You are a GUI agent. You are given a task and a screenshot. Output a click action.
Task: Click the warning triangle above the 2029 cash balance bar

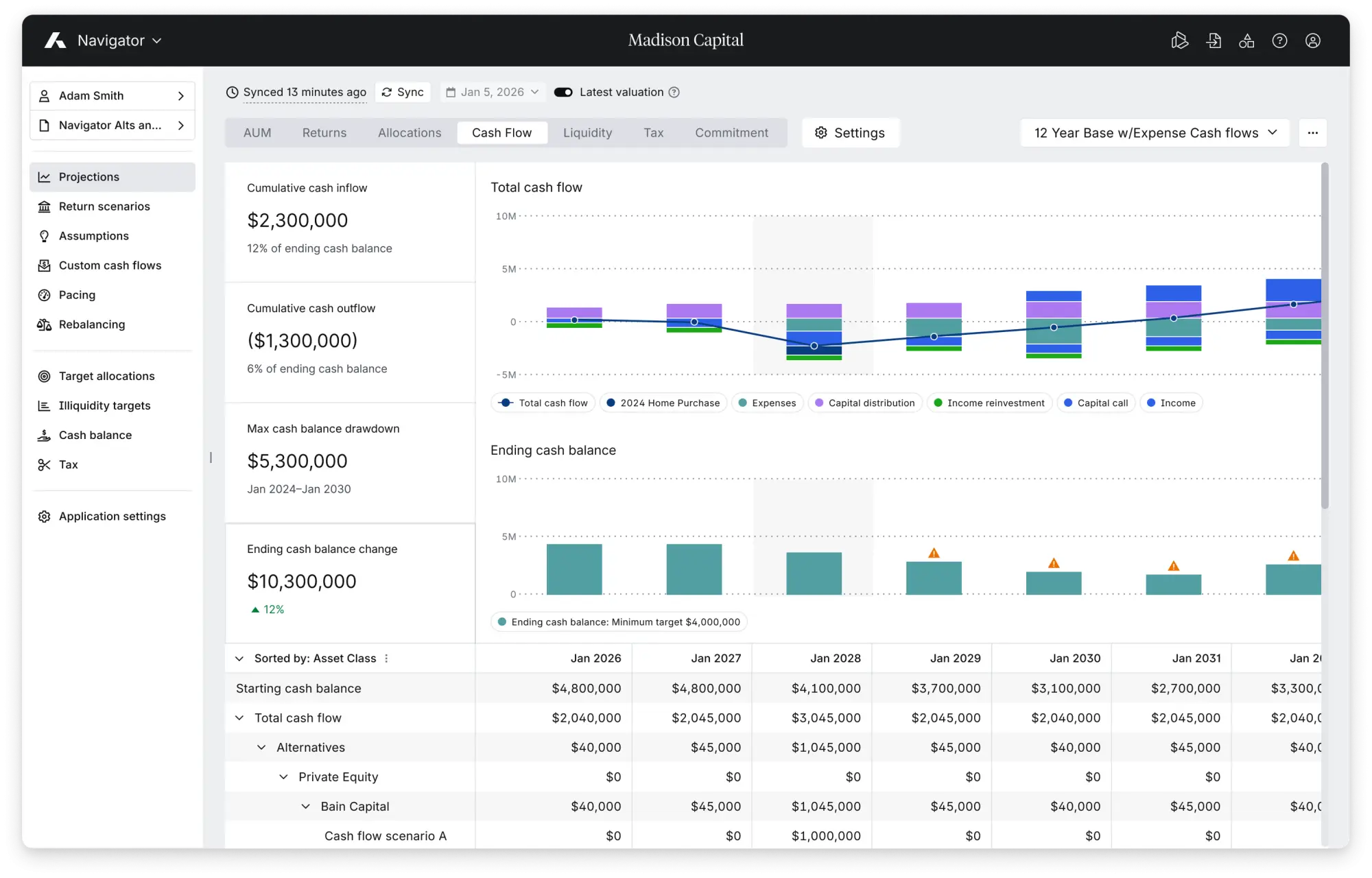tap(934, 553)
